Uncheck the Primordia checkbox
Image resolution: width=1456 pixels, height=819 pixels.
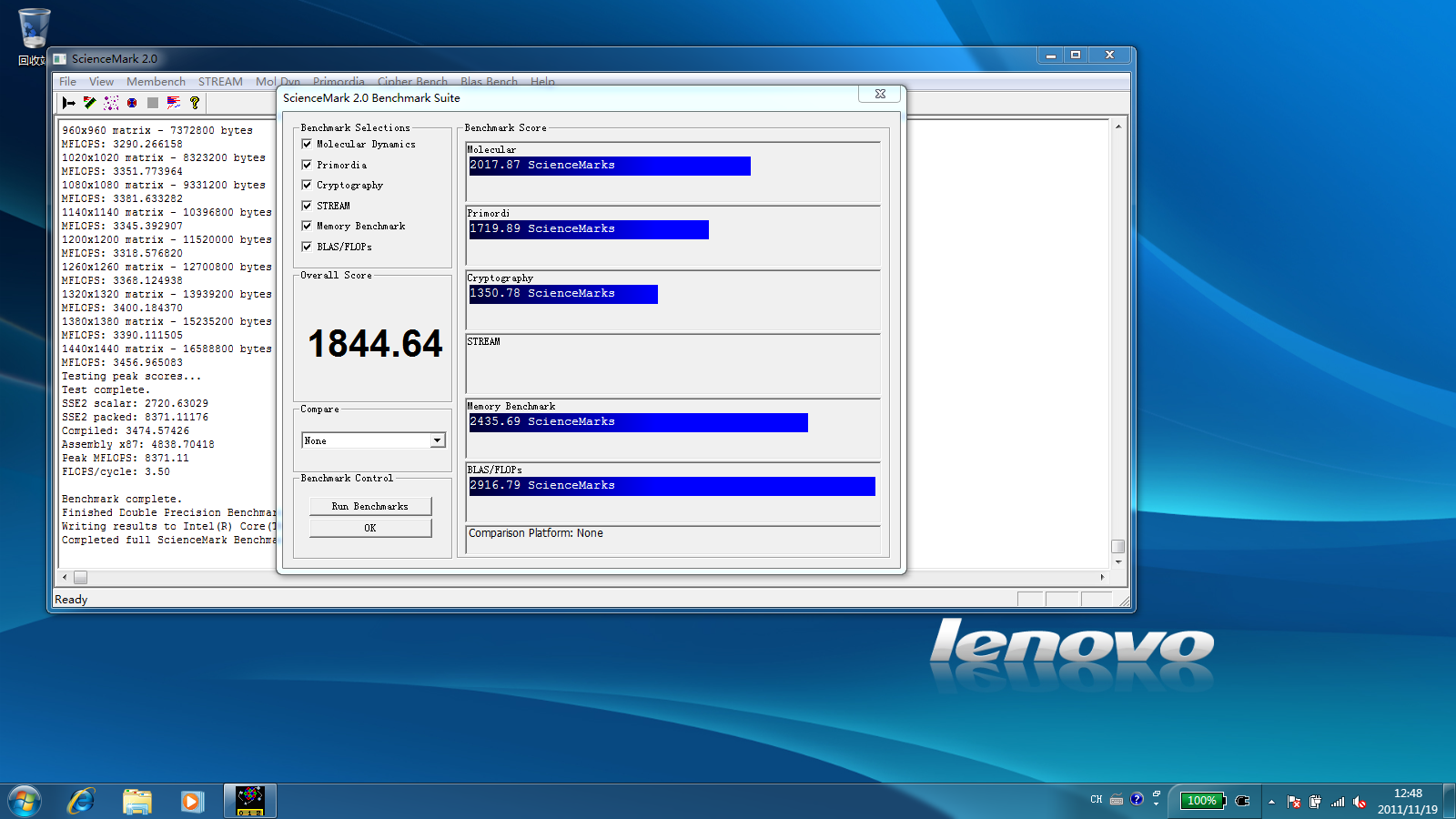click(x=307, y=165)
